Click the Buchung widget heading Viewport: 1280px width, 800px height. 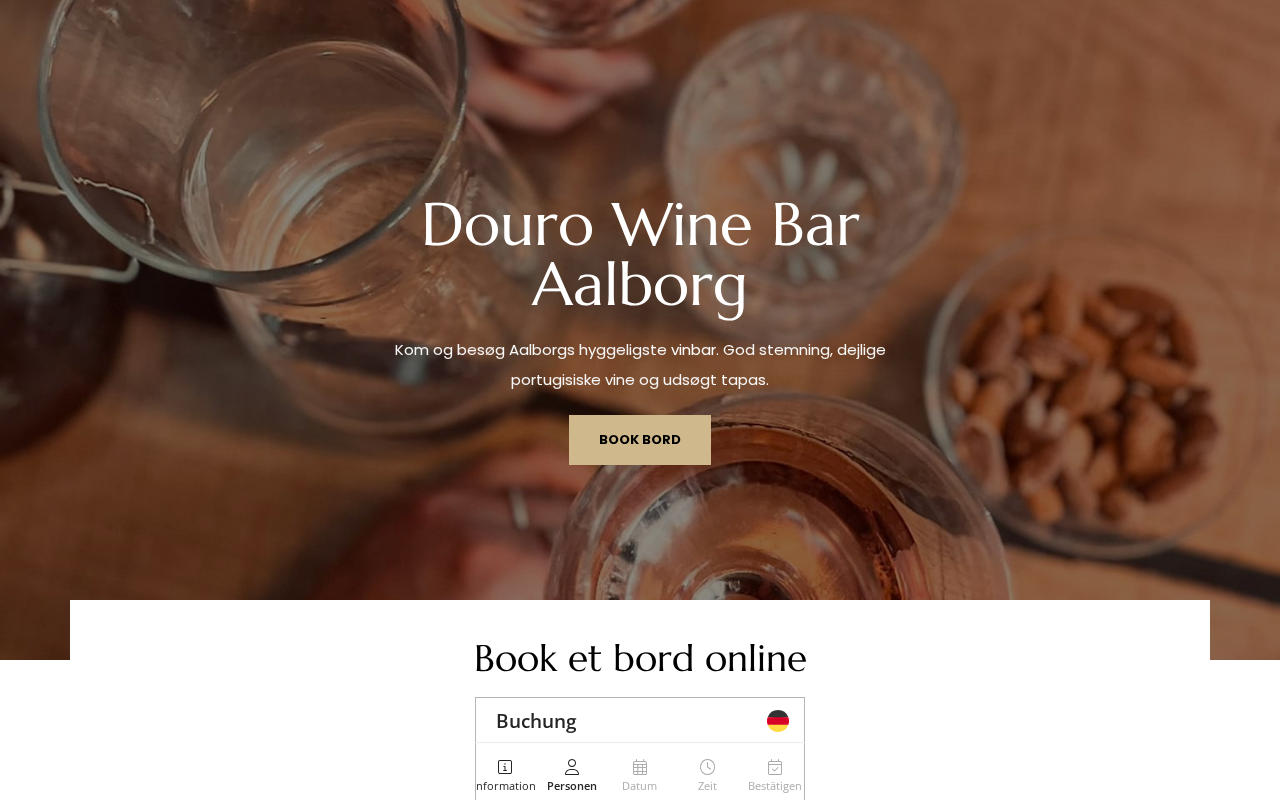point(536,721)
